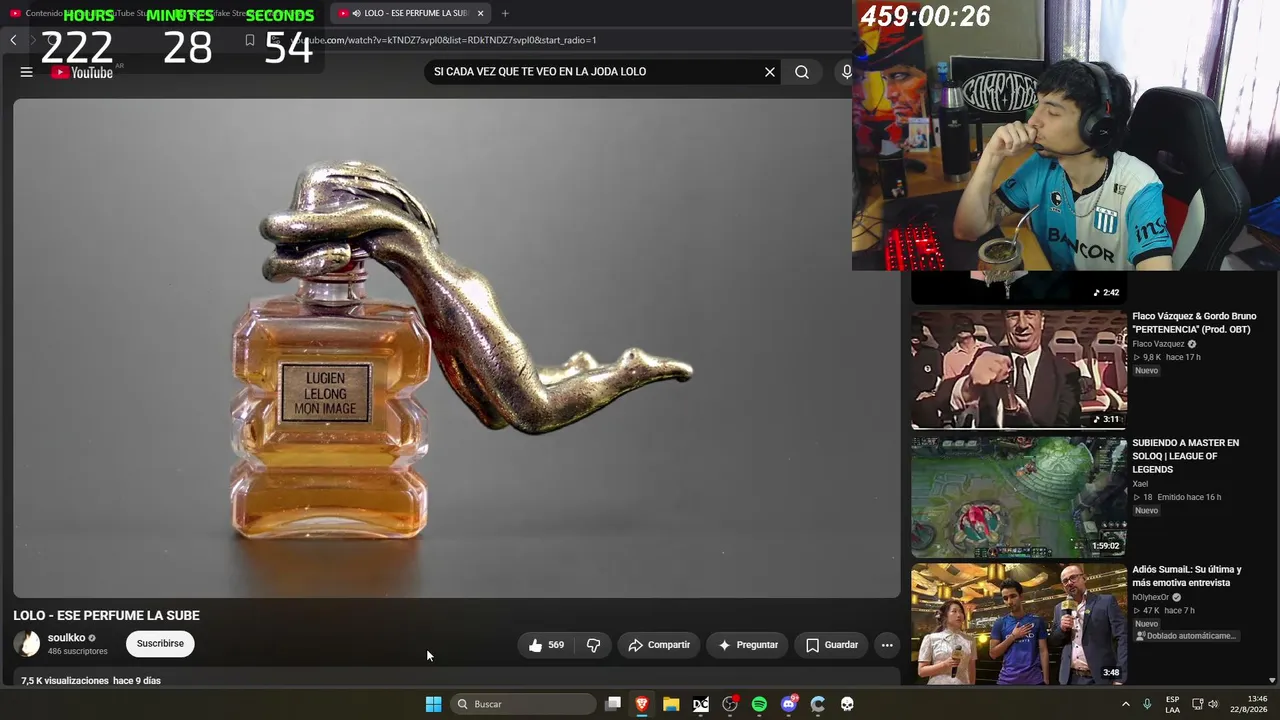Open Discord from the taskbar
Image resolution: width=1280 pixels, height=720 pixels.
789,704
